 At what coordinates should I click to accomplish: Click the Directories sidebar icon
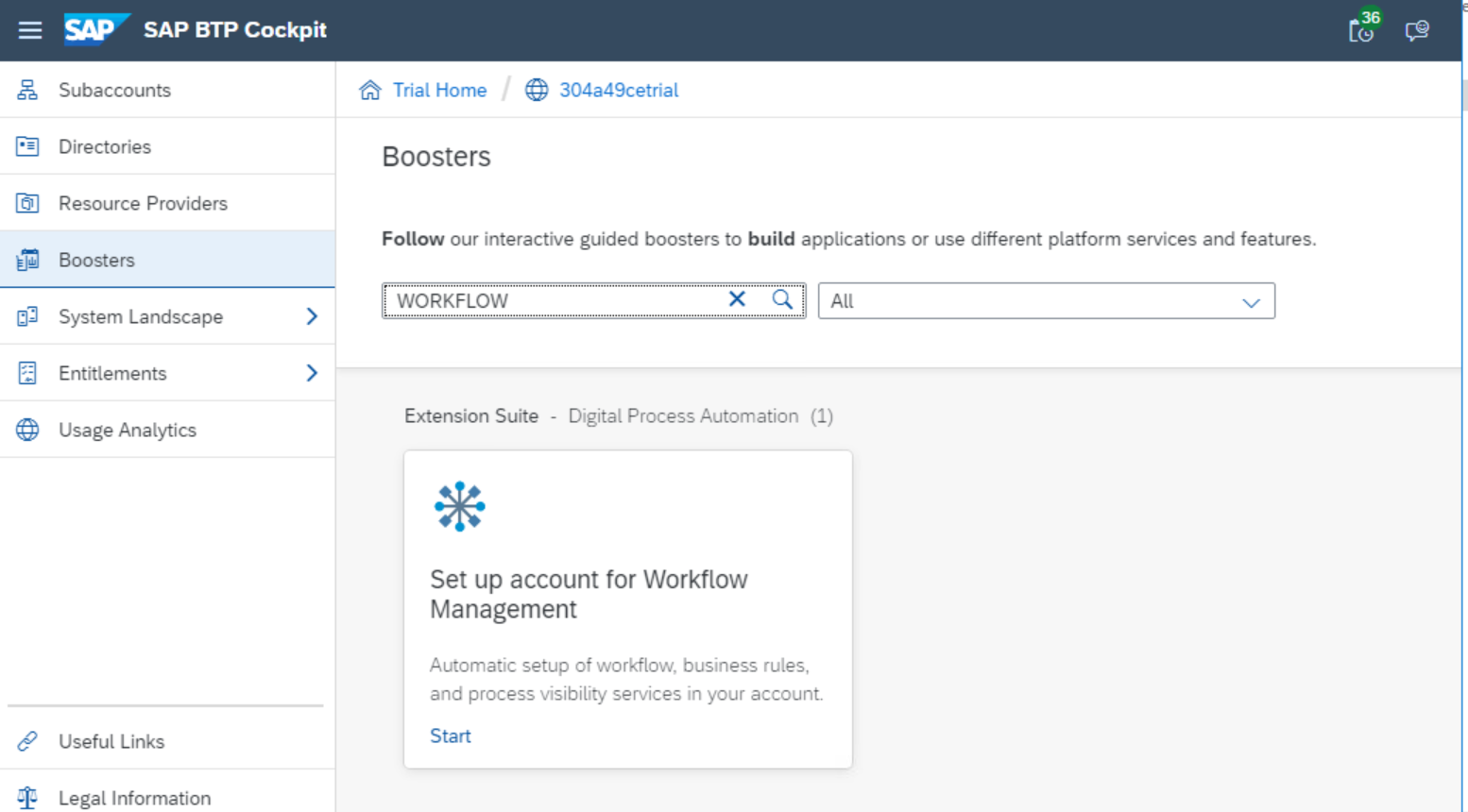click(27, 146)
